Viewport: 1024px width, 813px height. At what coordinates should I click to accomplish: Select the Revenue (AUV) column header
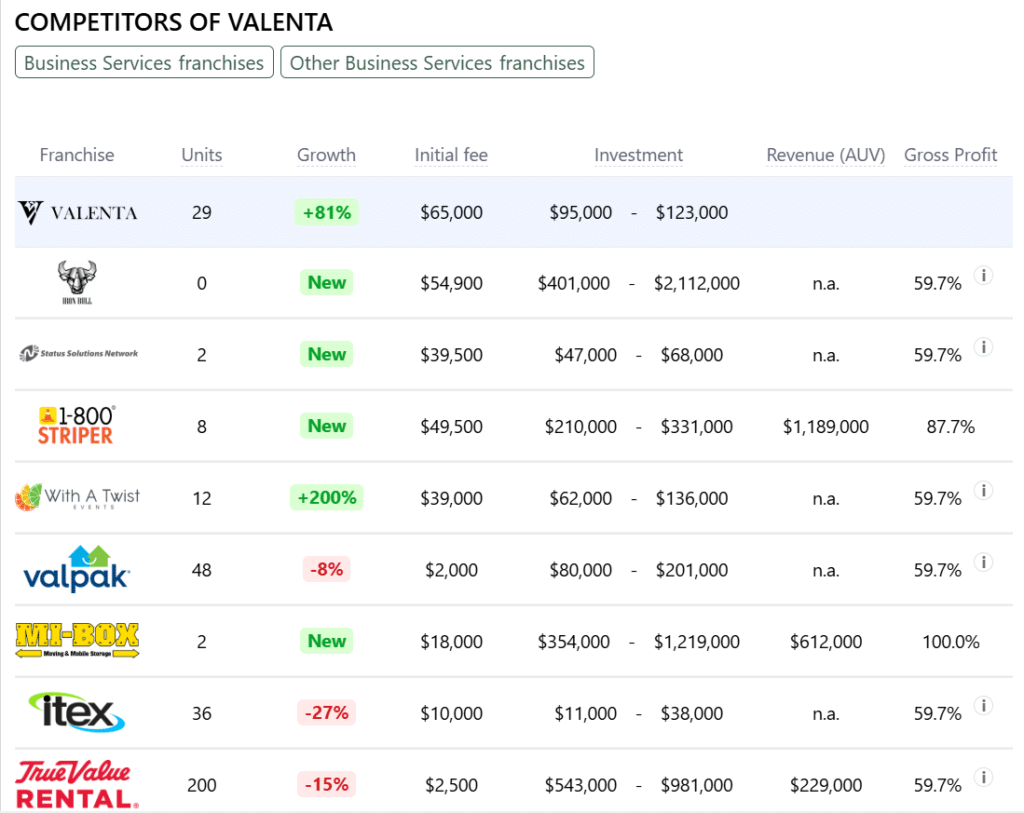pos(825,155)
